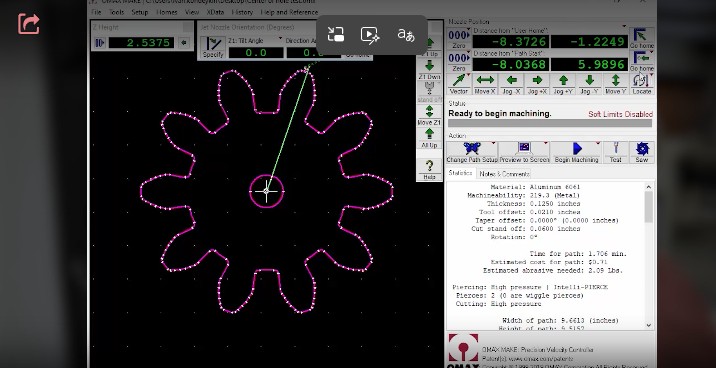Jog the nozzle in -X direction

click(511, 84)
